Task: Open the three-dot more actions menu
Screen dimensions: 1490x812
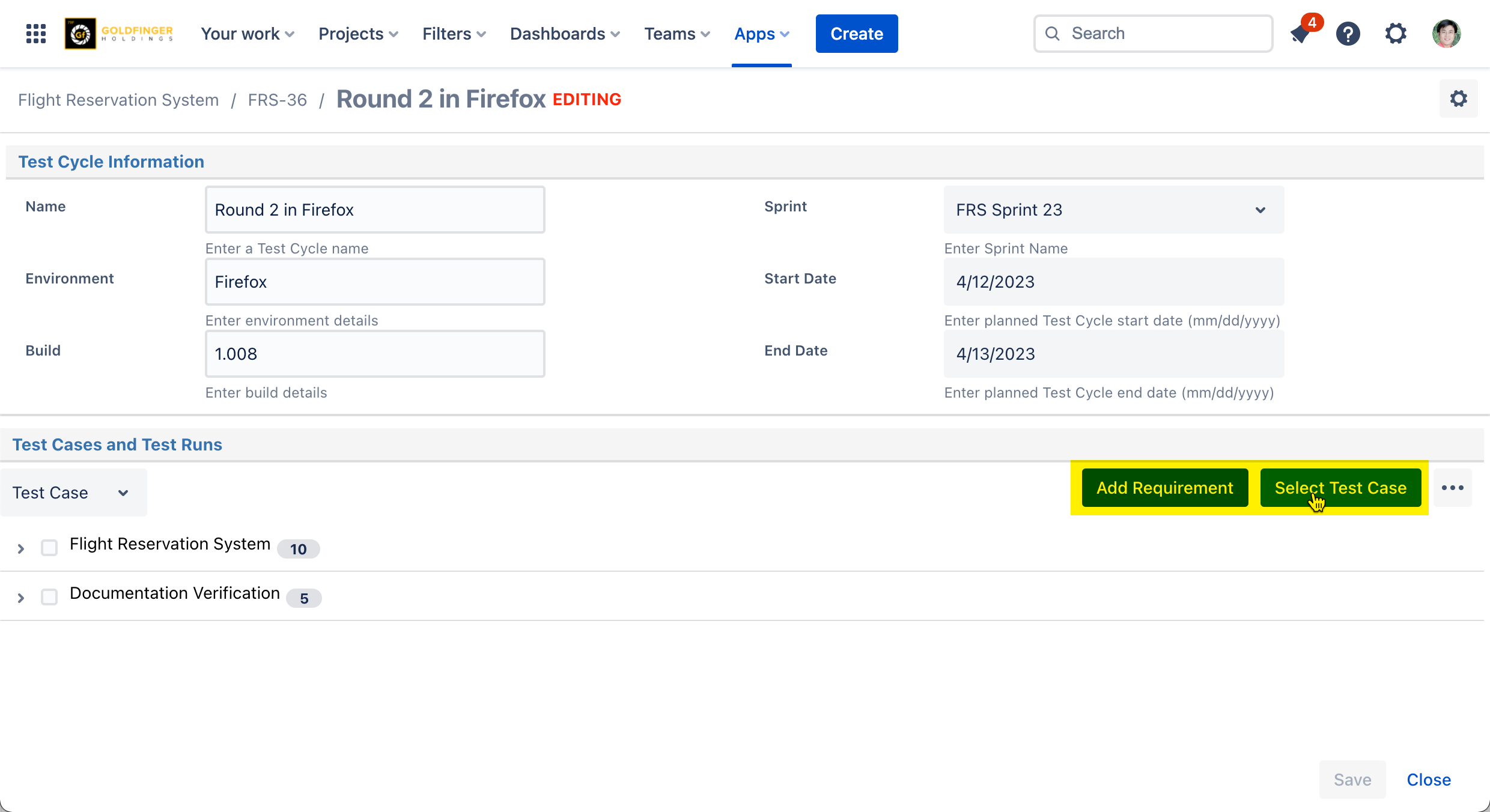Action: pyautogui.click(x=1452, y=488)
